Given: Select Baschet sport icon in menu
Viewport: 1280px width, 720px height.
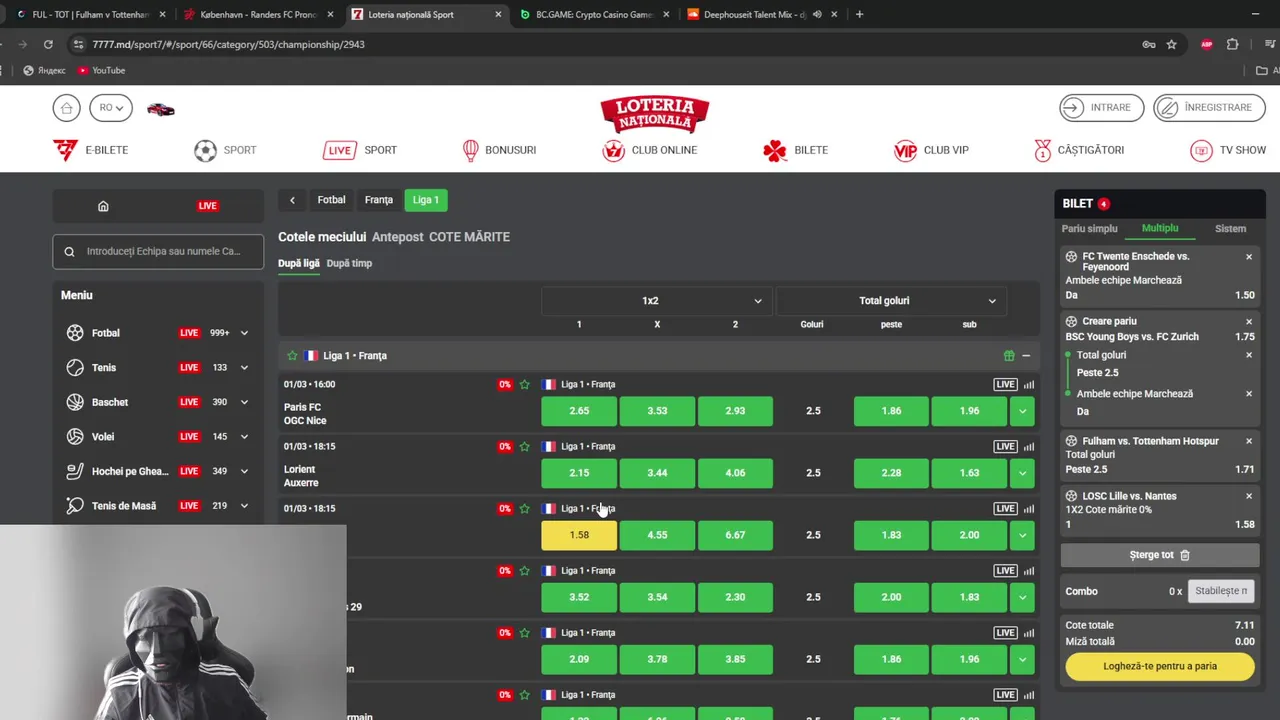Looking at the screenshot, I should (x=75, y=402).
